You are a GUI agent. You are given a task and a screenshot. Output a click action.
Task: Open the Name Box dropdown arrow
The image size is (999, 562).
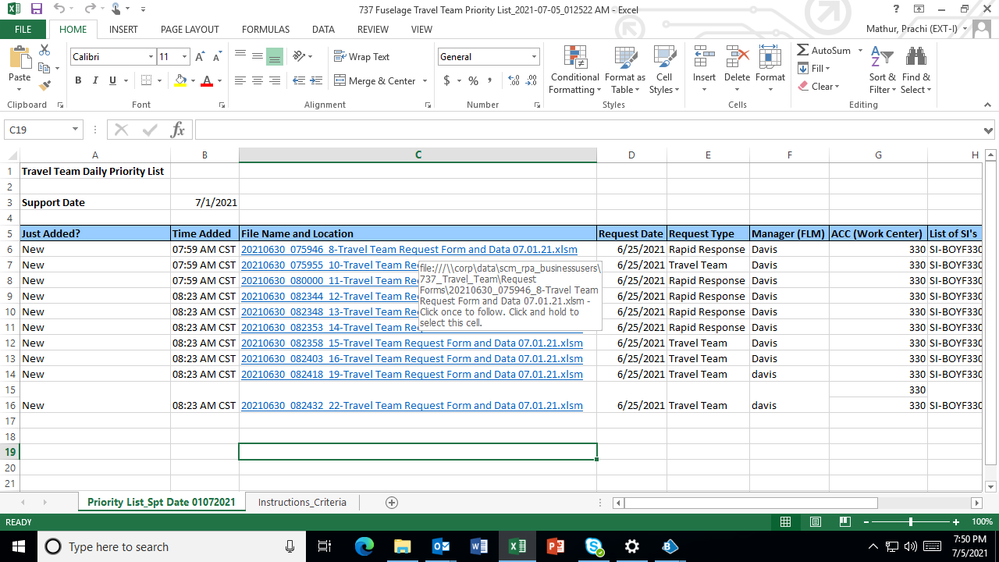point(75,130)
